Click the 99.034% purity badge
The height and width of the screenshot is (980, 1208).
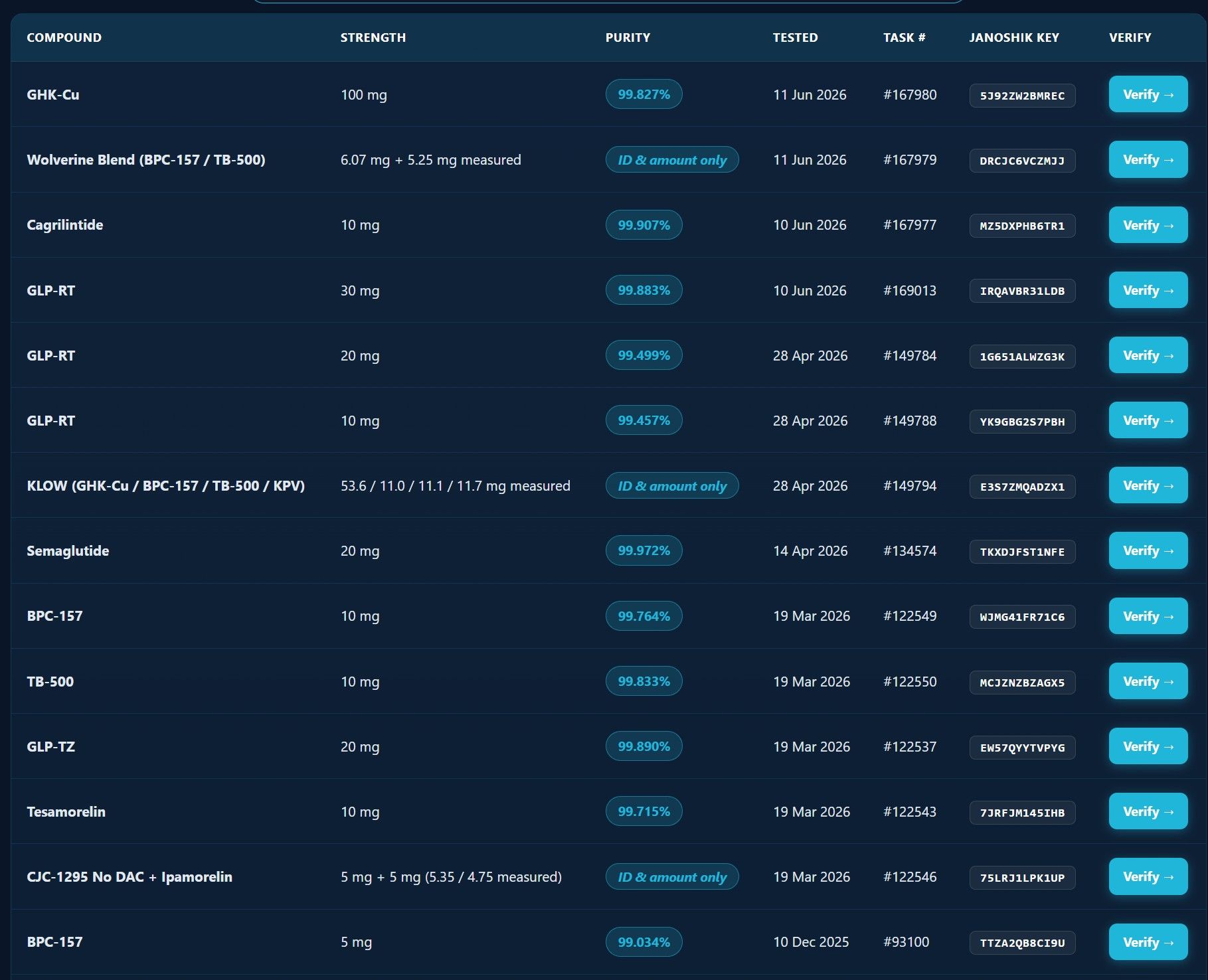coord(644,942)
